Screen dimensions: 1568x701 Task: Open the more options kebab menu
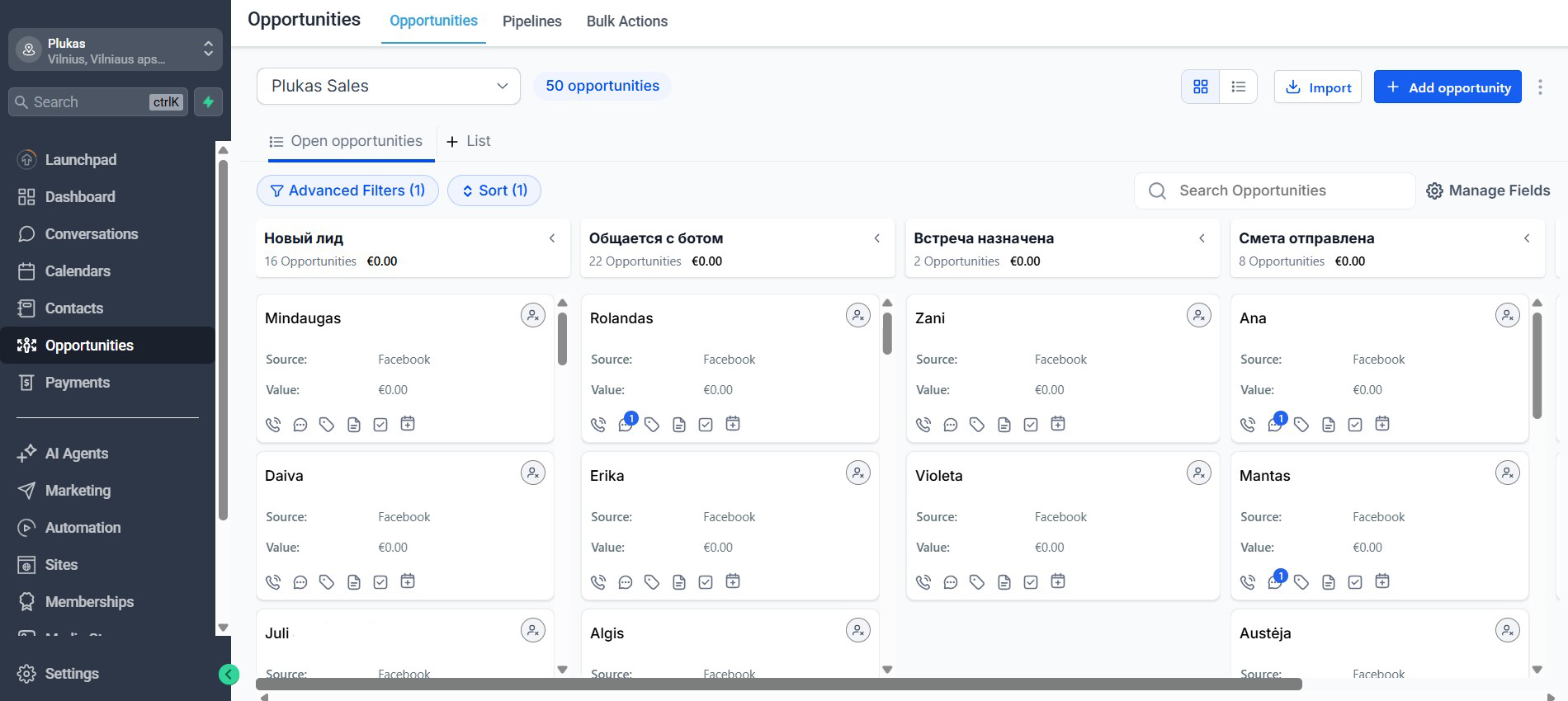pyautogui.click(x=1540, y=87)
